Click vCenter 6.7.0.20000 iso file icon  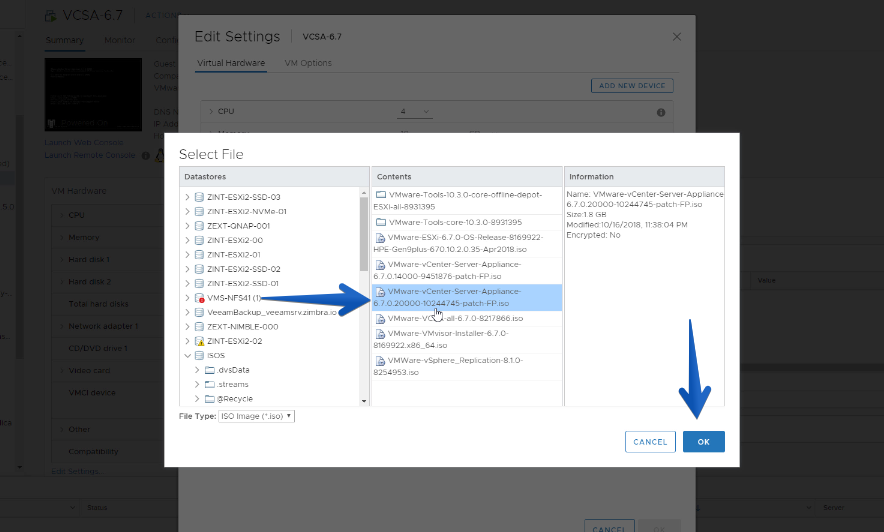coord(381,292)
